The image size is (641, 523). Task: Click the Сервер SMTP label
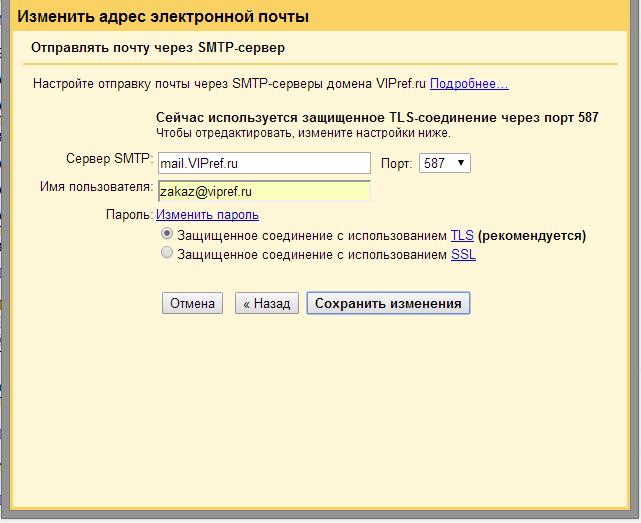tap(109, 160)
